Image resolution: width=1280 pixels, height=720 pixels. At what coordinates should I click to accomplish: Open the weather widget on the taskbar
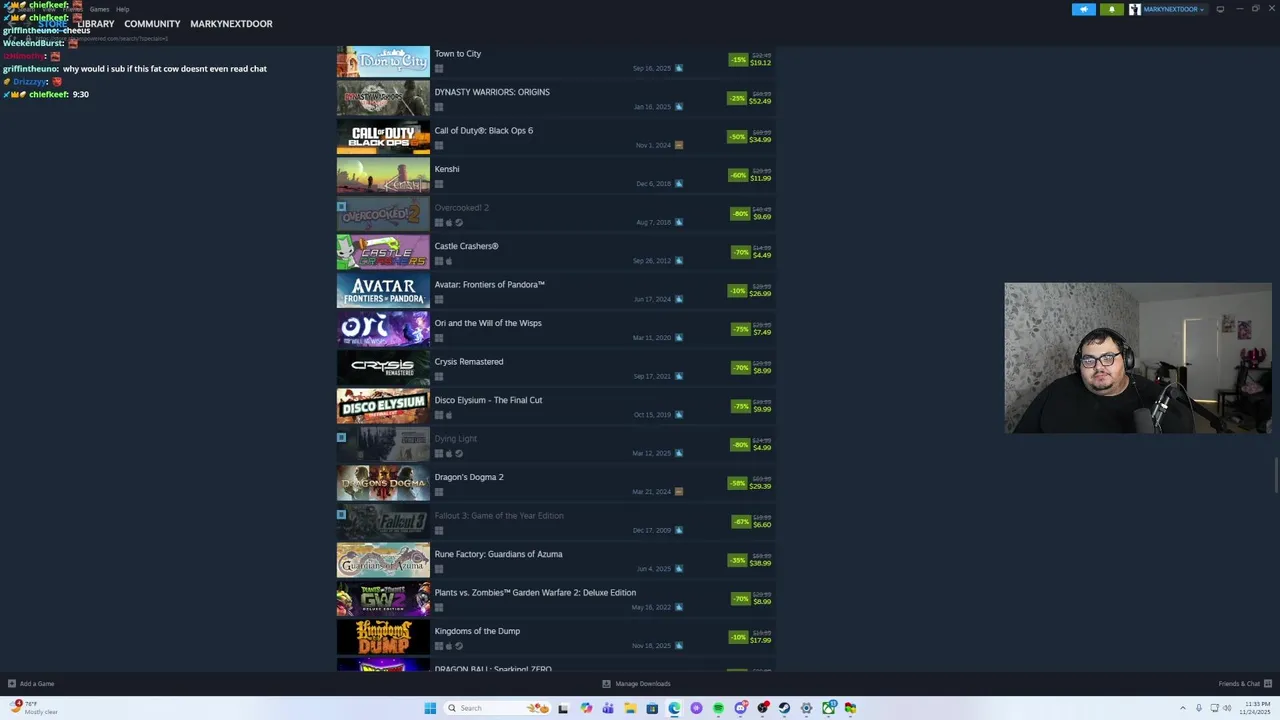coord(33,708)
